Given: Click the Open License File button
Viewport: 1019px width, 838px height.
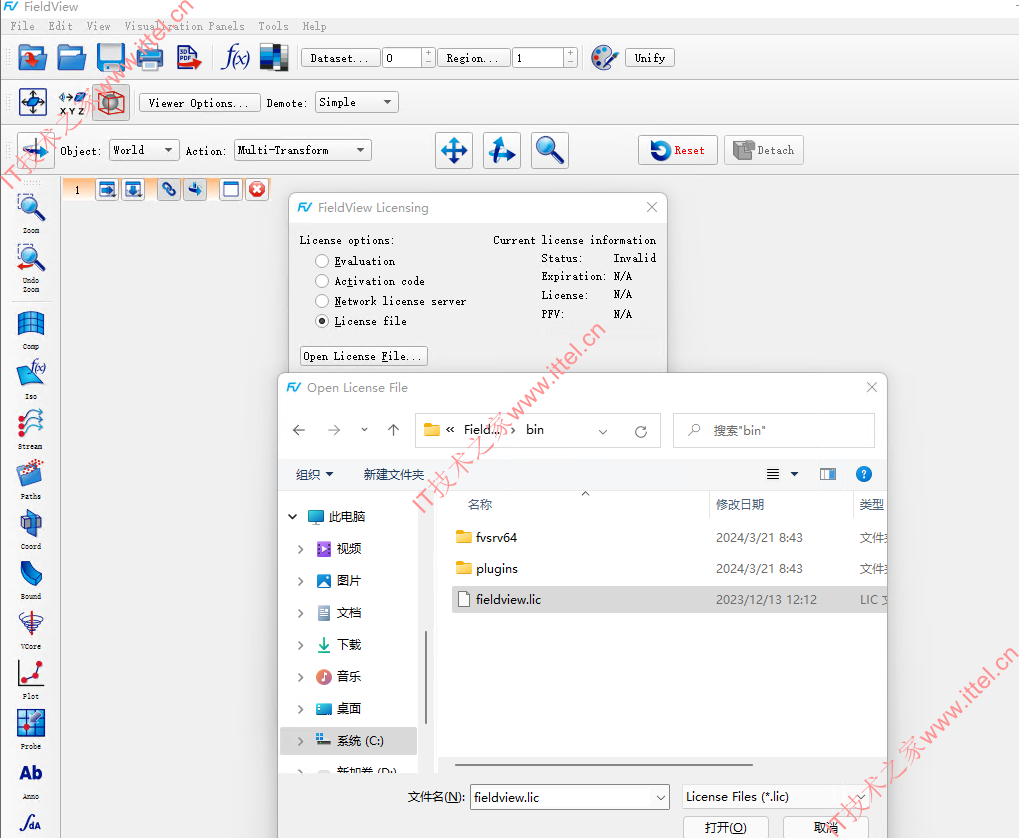Looking at the screenshot, I should coord(364,356).
